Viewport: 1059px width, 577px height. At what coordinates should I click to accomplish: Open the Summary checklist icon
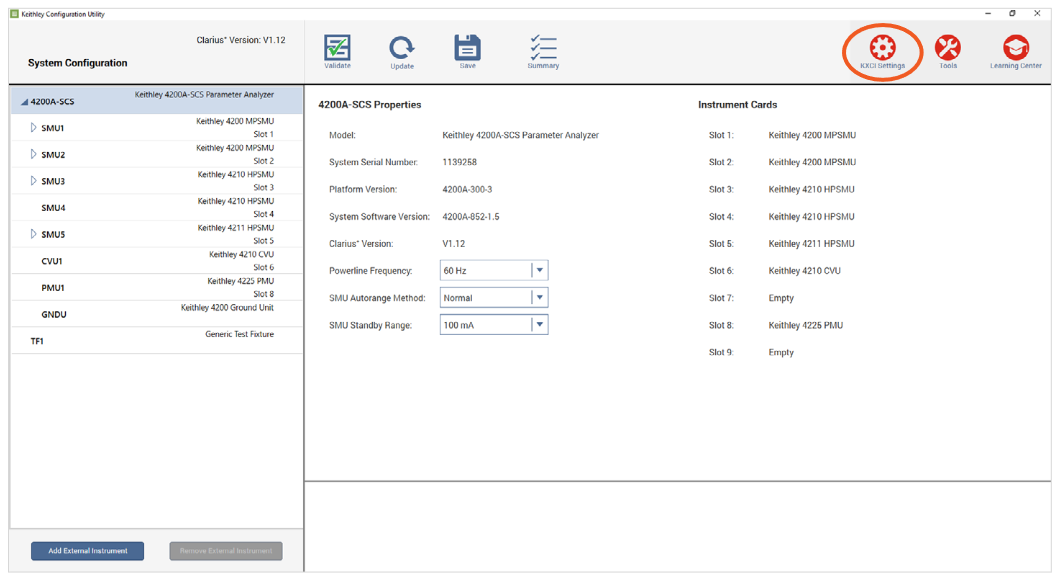tap(543, 49)
